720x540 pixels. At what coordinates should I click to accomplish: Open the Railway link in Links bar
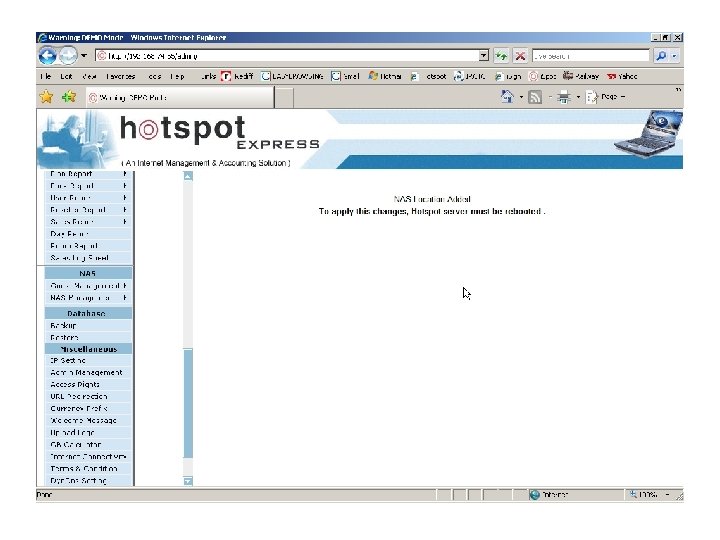(581, 76)
